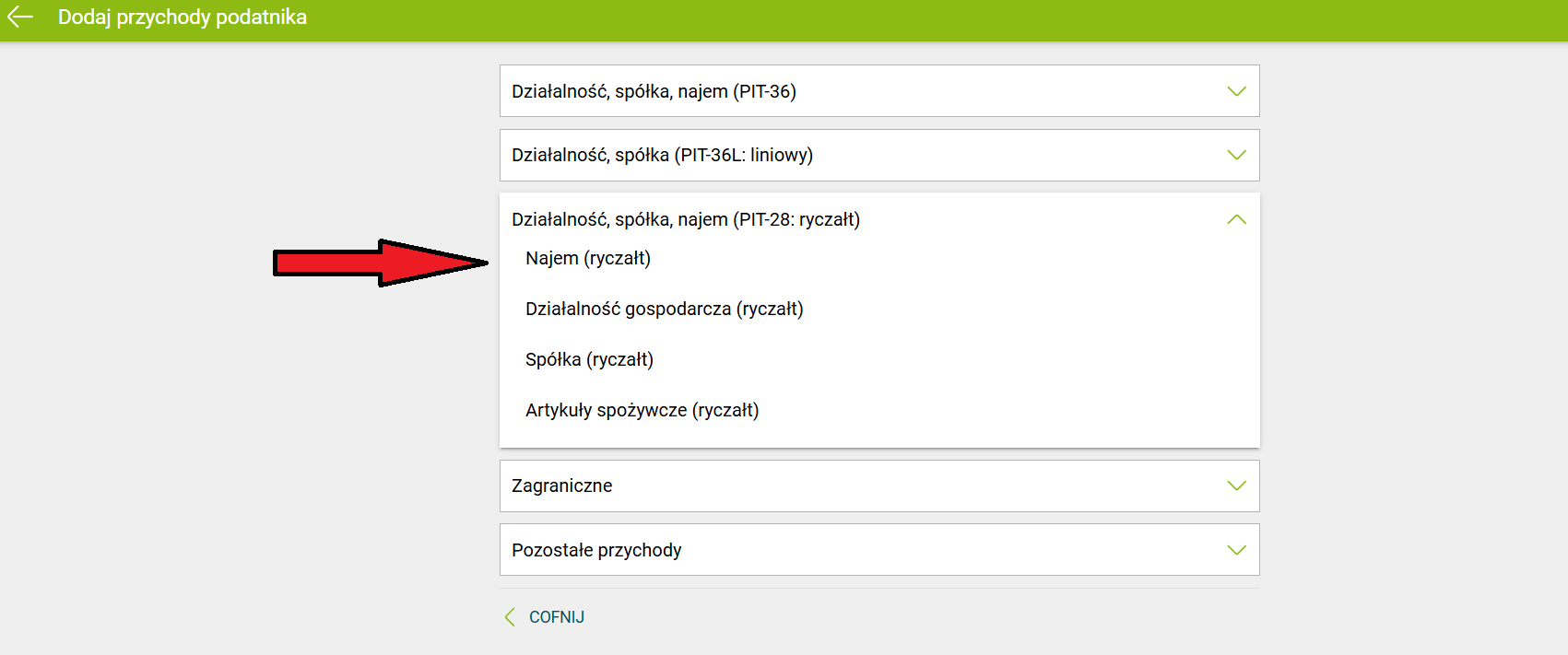Open Działalność, spółka (PIT-36L: liniowy) label
This screenshot has width=1568, height=655.
click(662, 155)
